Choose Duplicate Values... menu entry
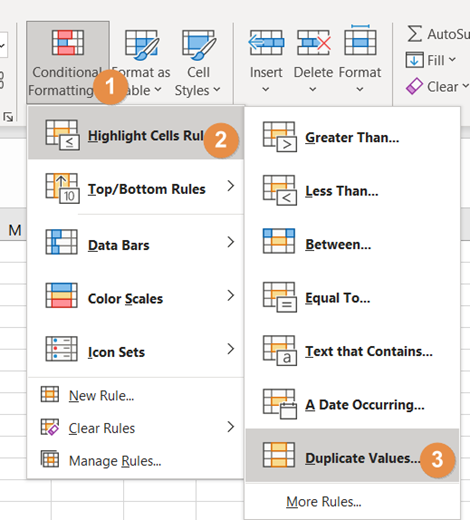 click(353, 455)
